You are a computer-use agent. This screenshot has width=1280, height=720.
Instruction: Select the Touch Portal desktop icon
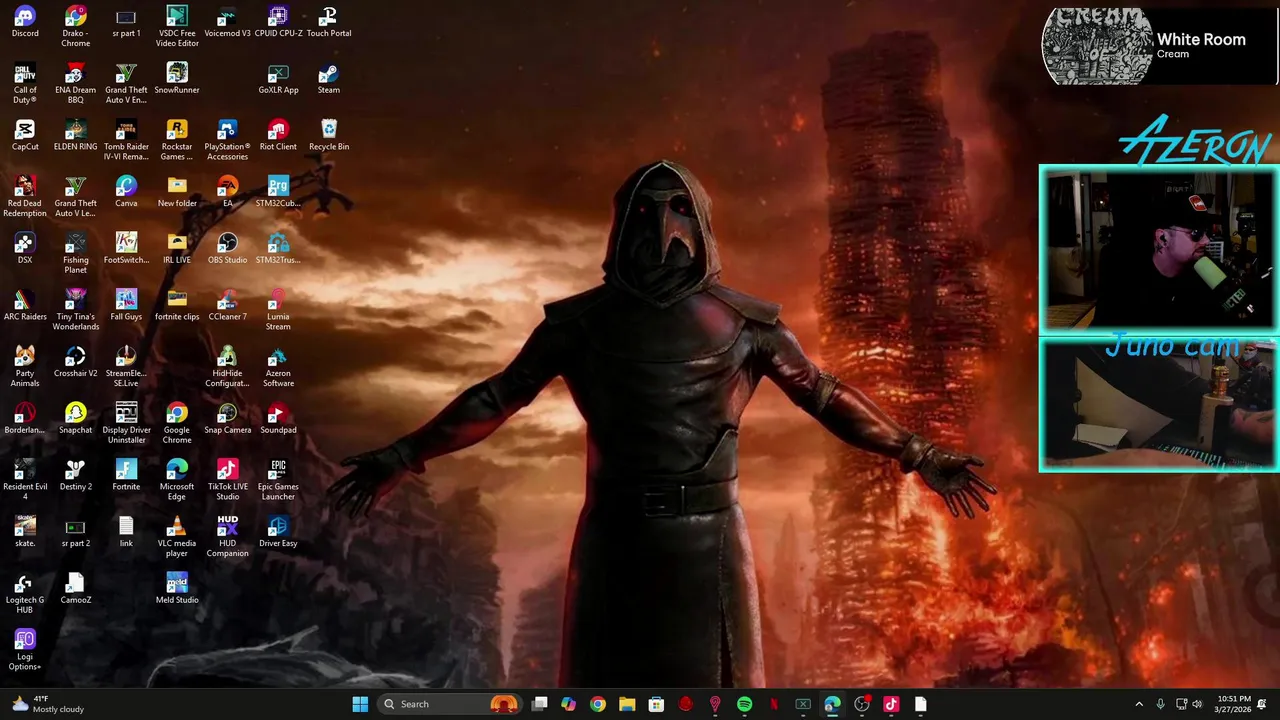click(329, 22)
